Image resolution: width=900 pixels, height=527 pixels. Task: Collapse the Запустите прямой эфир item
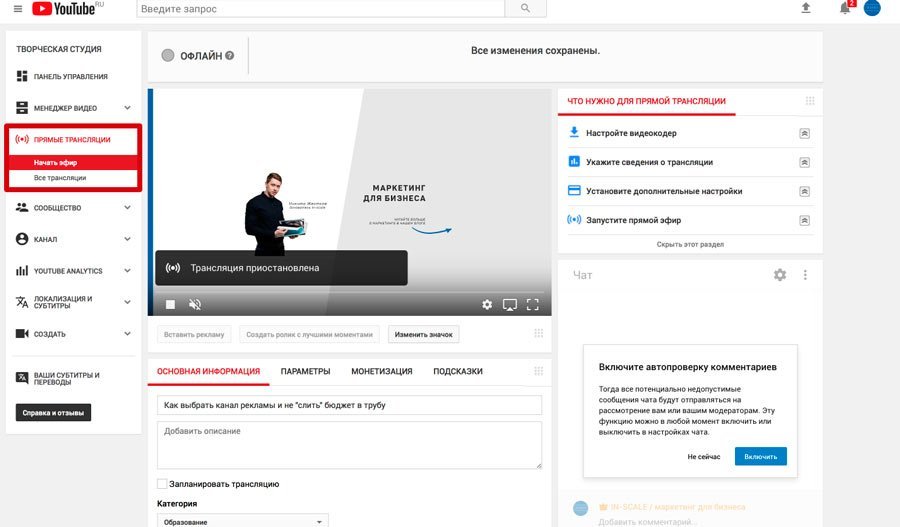[x=805, y=220]
